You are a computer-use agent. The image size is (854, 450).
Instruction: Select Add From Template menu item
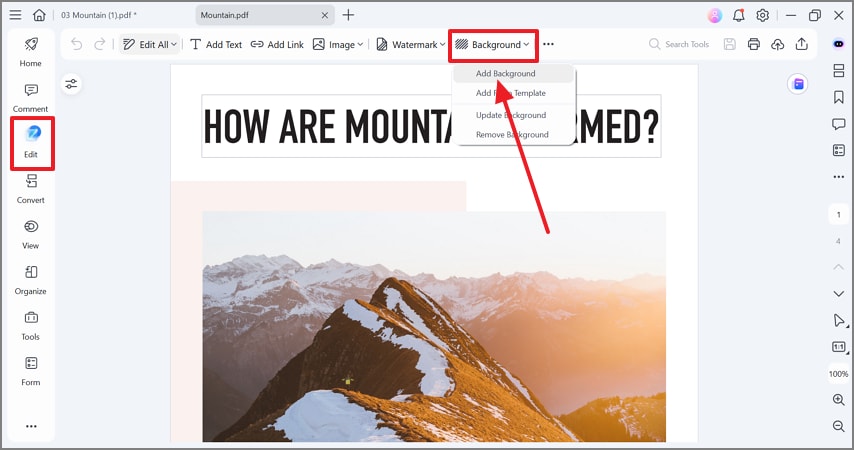click(x=514, y=93)
